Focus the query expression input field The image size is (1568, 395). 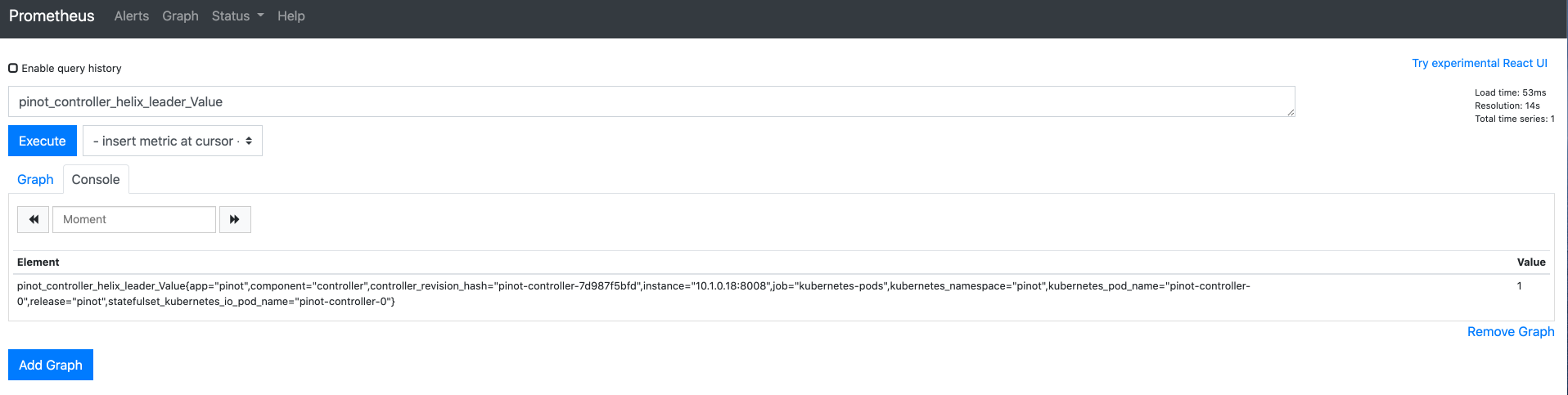(651, 101)
